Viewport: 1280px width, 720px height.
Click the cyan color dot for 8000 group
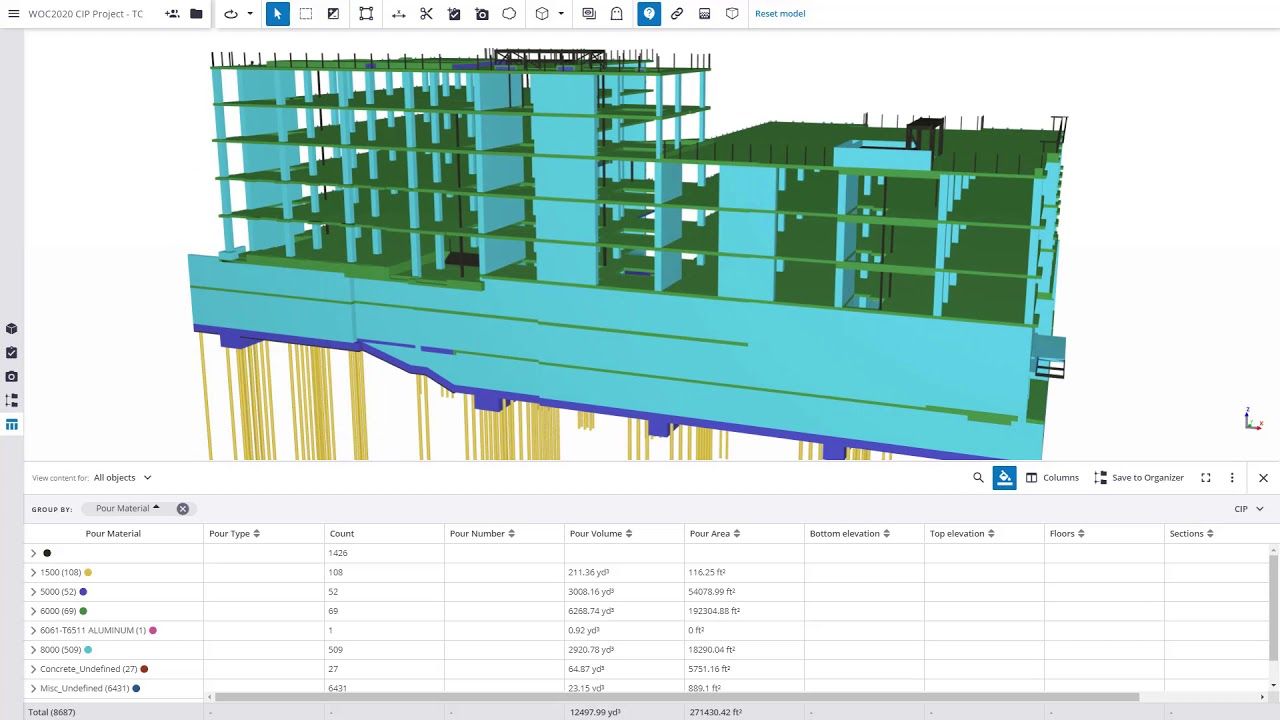click(x=88, y=650)
